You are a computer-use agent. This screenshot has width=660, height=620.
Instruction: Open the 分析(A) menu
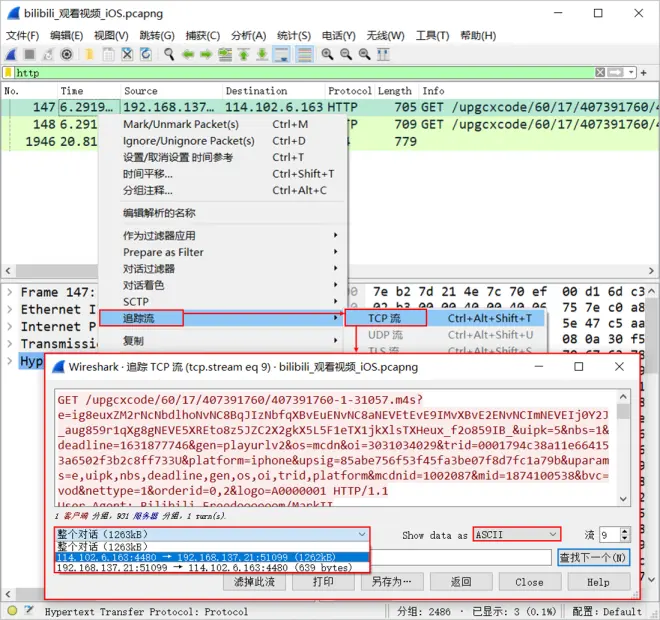[248, 36]
